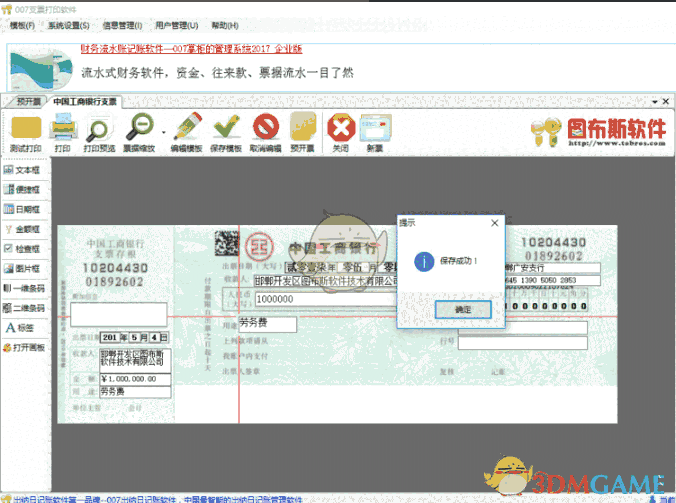
Task: Close the document tab panel X
Action: tap(666, 102)
